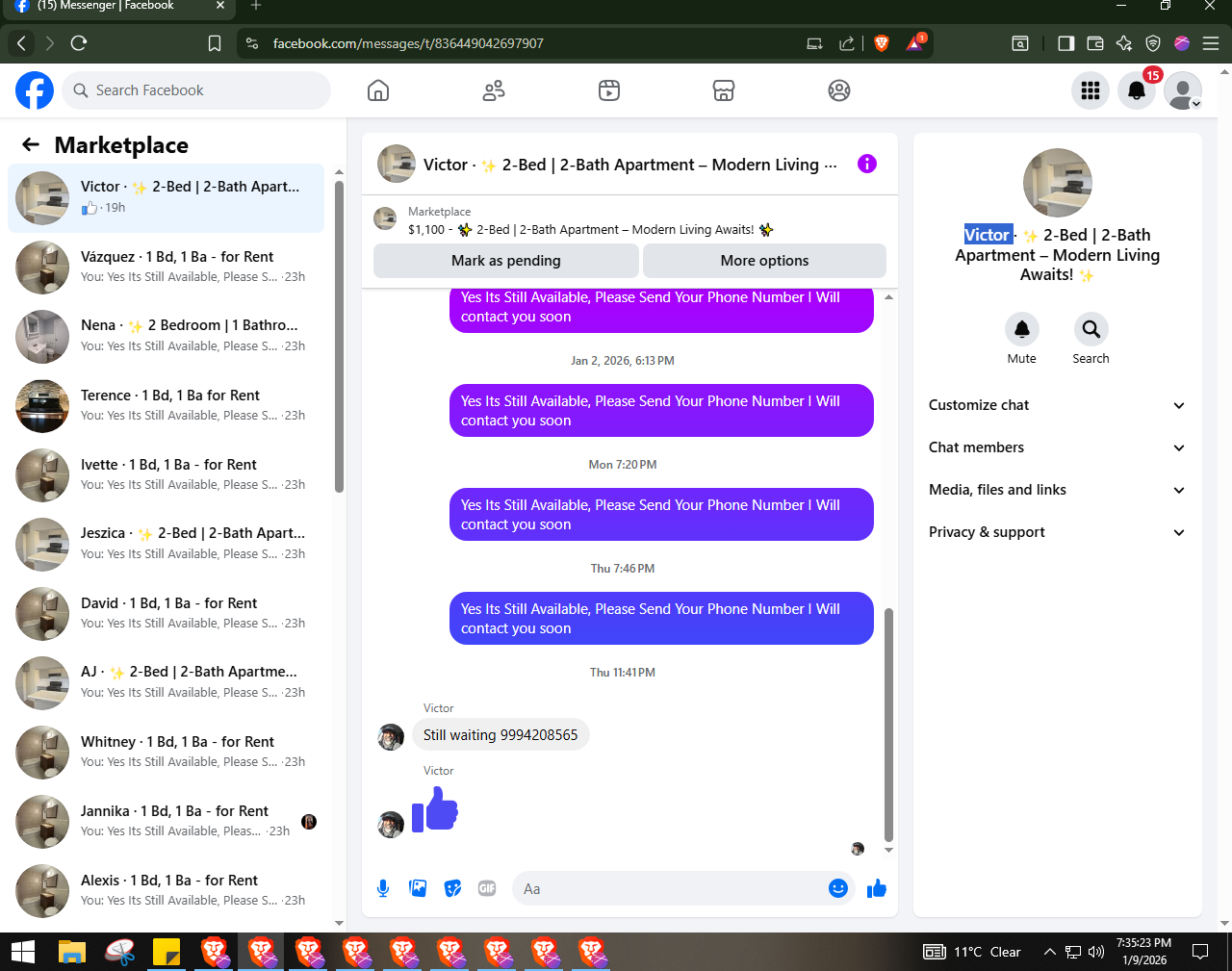Open Brave wallet icon
The width and height of the screenshot is (1232, 971).
pos(1094,43)
